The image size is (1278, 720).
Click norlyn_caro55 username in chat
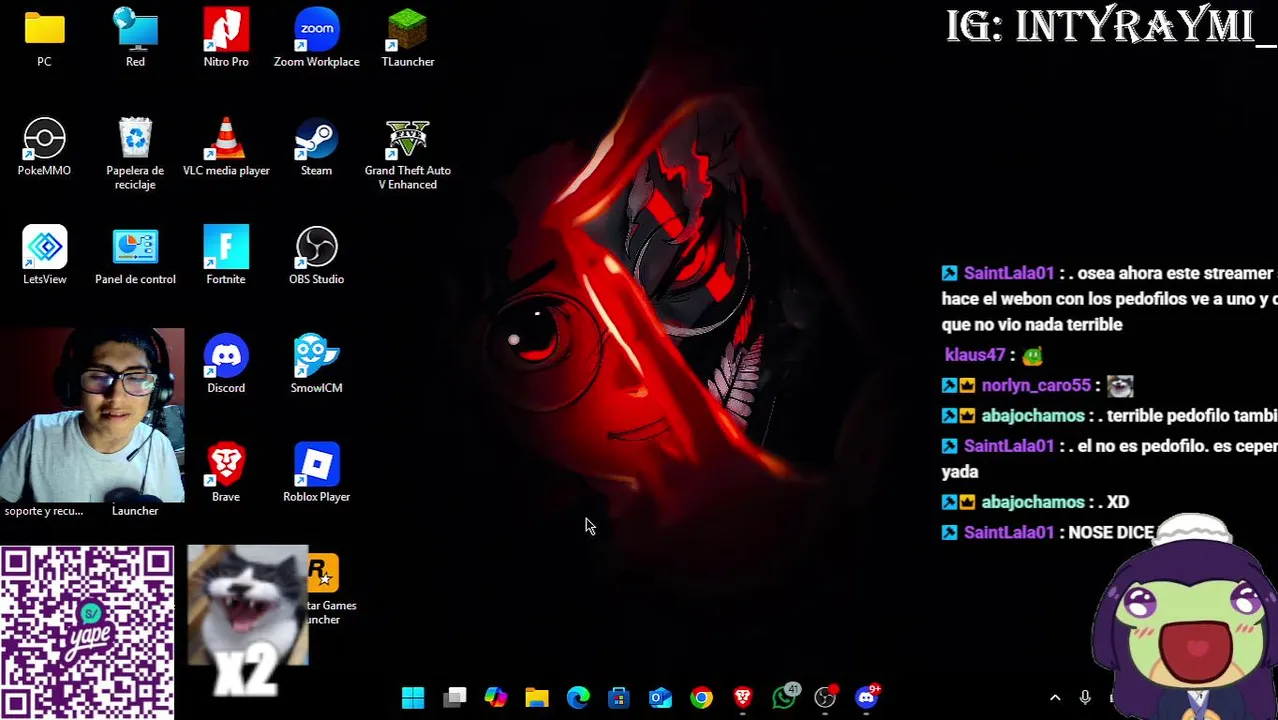coord(1036,385)
